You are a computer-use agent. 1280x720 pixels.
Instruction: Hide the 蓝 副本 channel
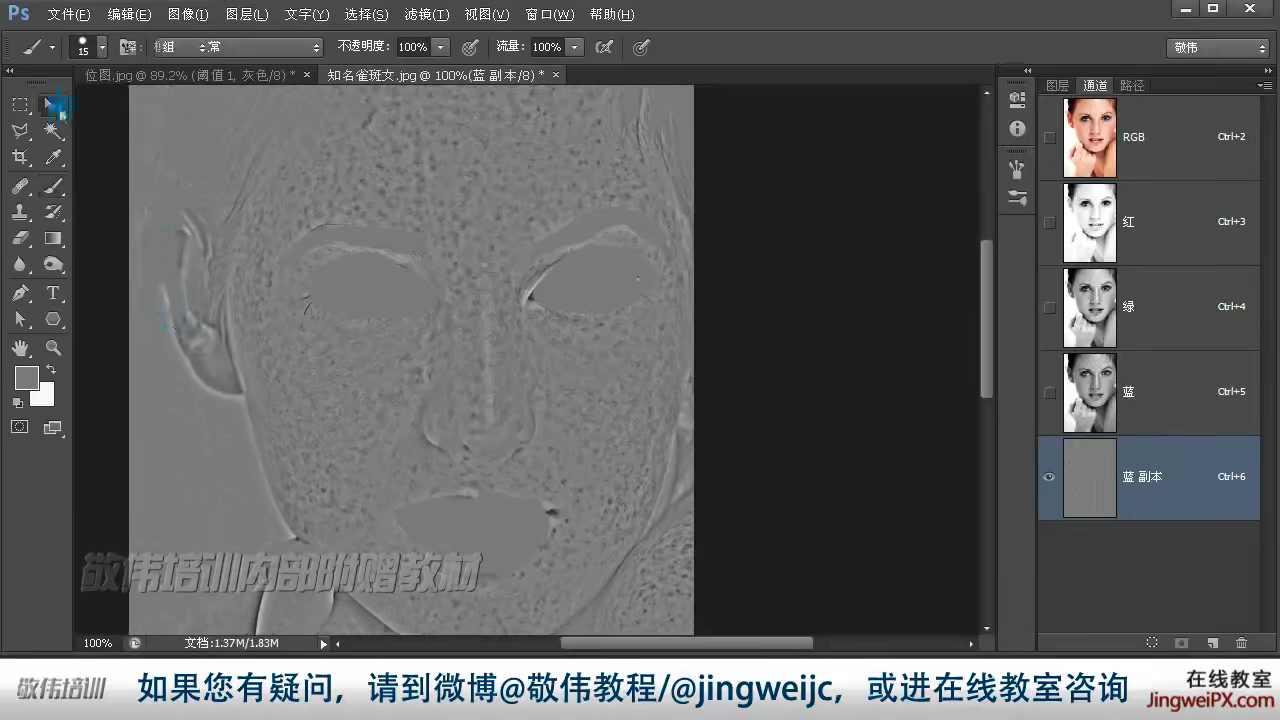pyautogui.click(x=1049, y=477)
